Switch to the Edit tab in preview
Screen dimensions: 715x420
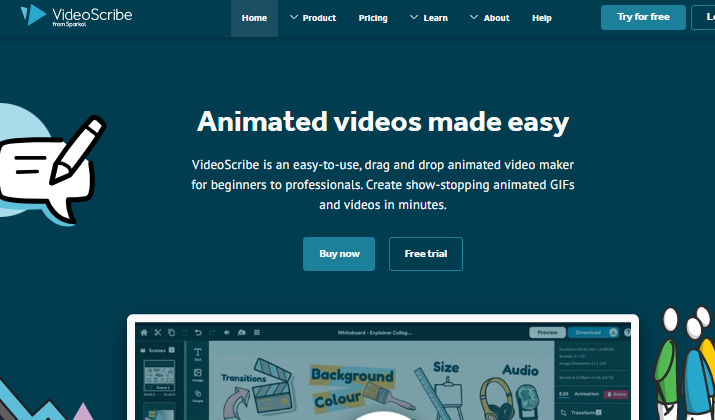coord(564,394)
